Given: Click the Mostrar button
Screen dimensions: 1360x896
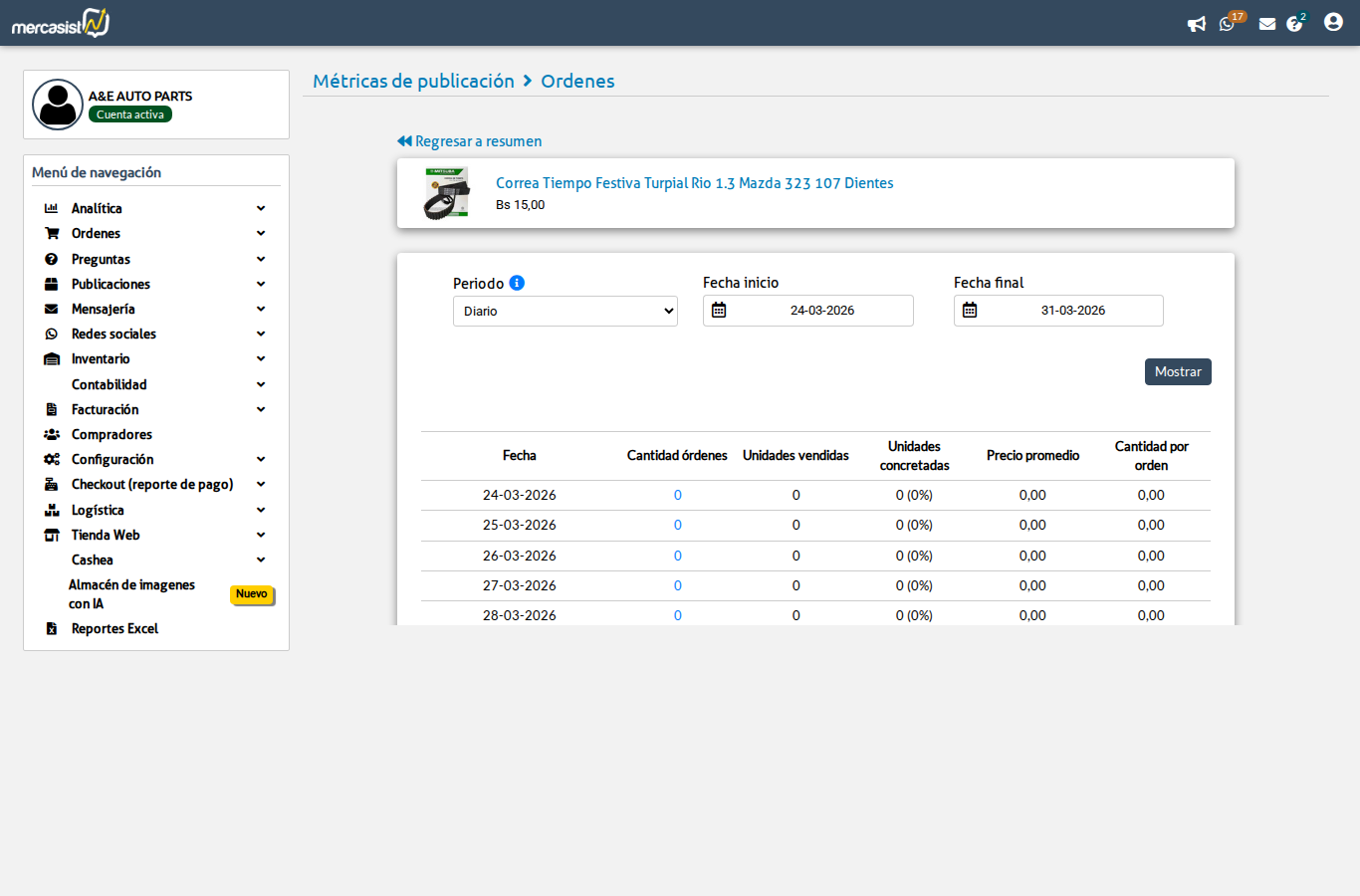Looking at the screenshot, I should 1178,371.
